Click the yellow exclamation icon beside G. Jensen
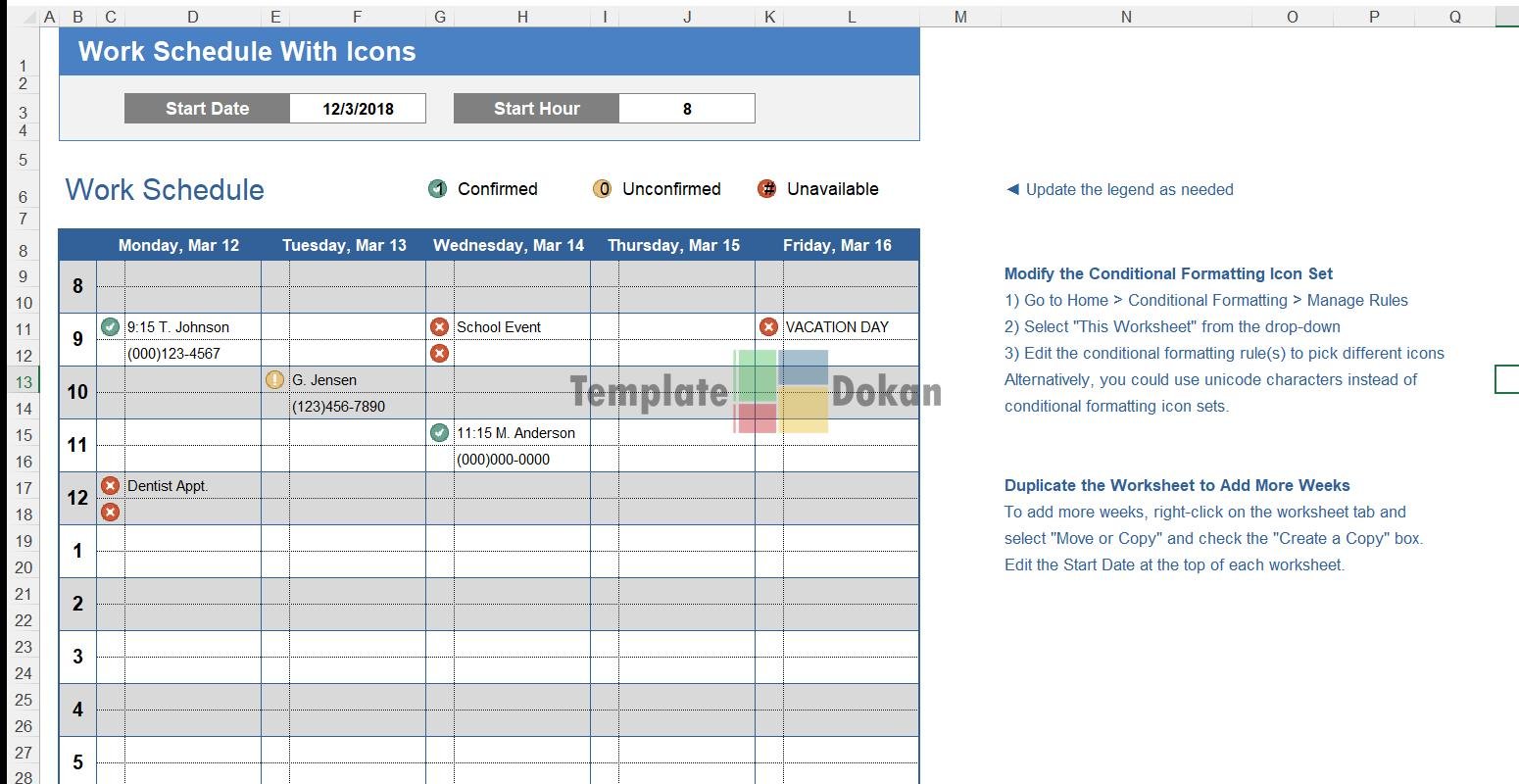This screenshot has width=1519, height=784. coord(275,380)
